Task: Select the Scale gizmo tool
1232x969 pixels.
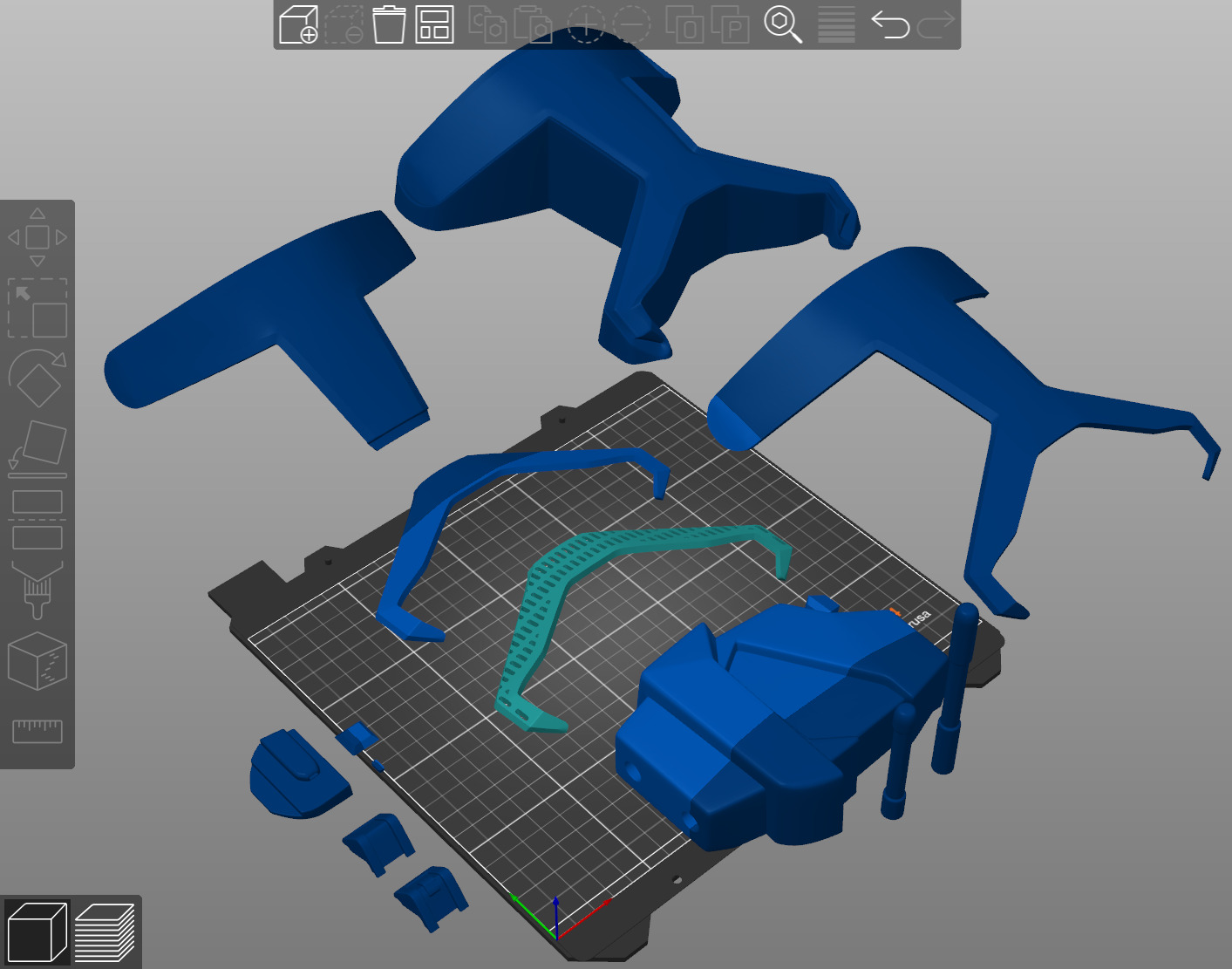Action: [x=37, y=308]
